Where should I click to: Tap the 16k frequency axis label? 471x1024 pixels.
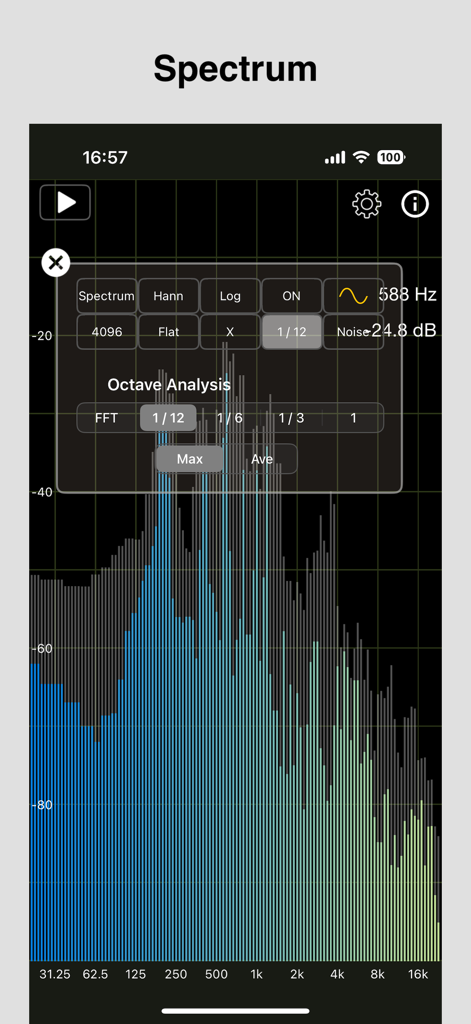[x=418, y=974]
